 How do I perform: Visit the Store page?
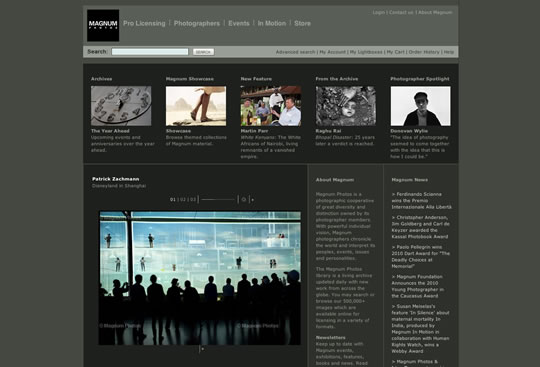pos(302,23)
